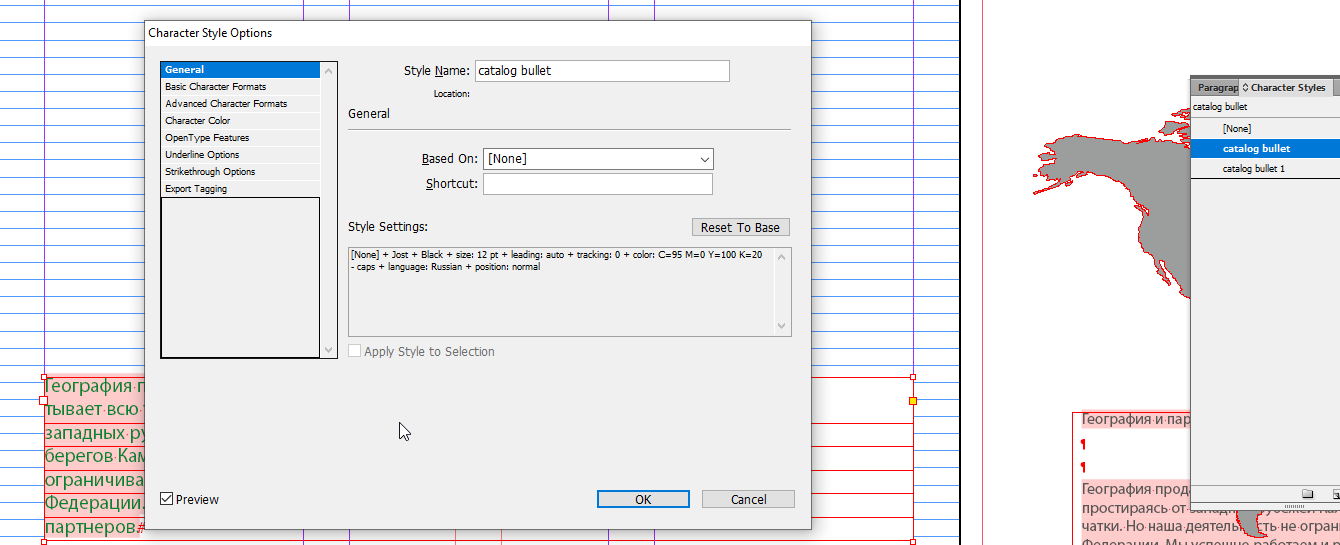Confirm the dialog with OK
Viewport: 1340px width, 545px height.
643,499
